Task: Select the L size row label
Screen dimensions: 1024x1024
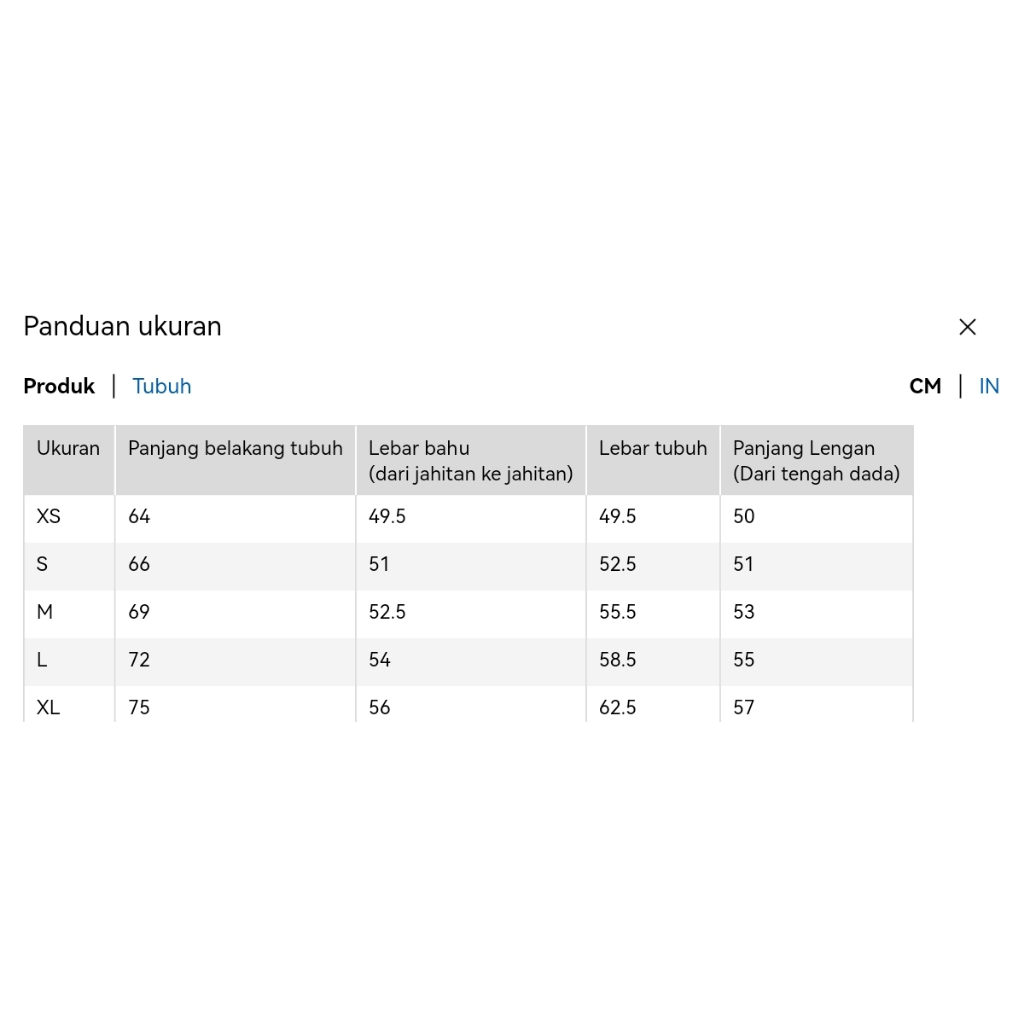Action: click(42, 660)
